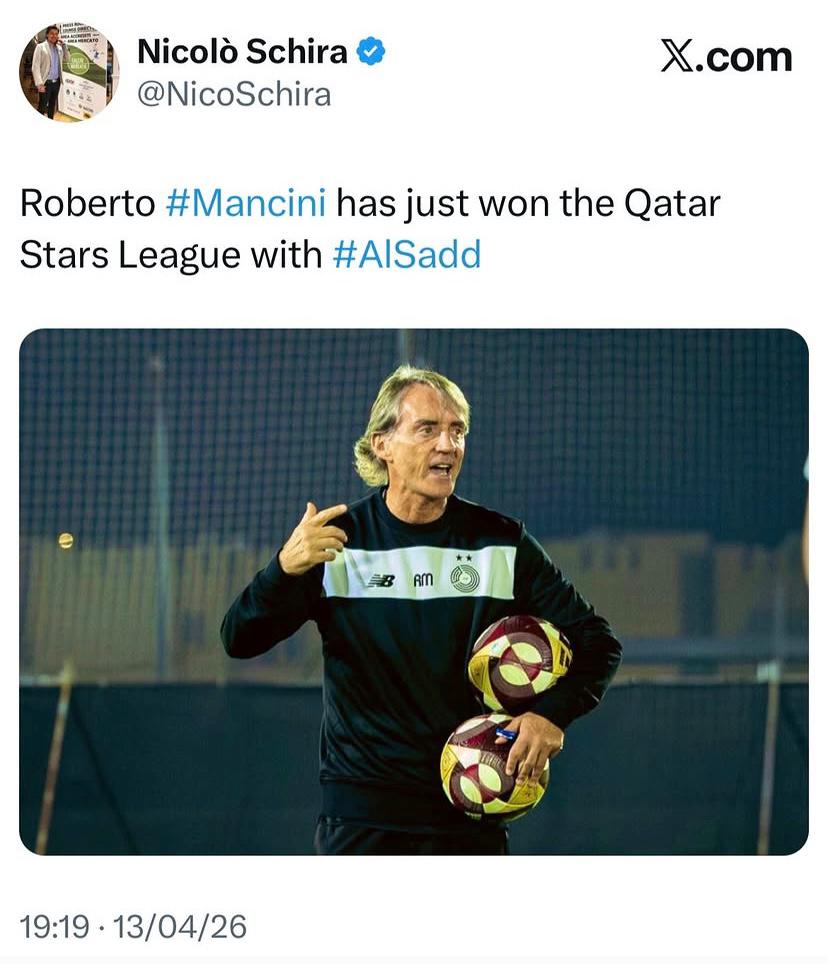Screen dimensions: 828x964
Task: Click the X.com logo
Action: click(x=726, y=57)
